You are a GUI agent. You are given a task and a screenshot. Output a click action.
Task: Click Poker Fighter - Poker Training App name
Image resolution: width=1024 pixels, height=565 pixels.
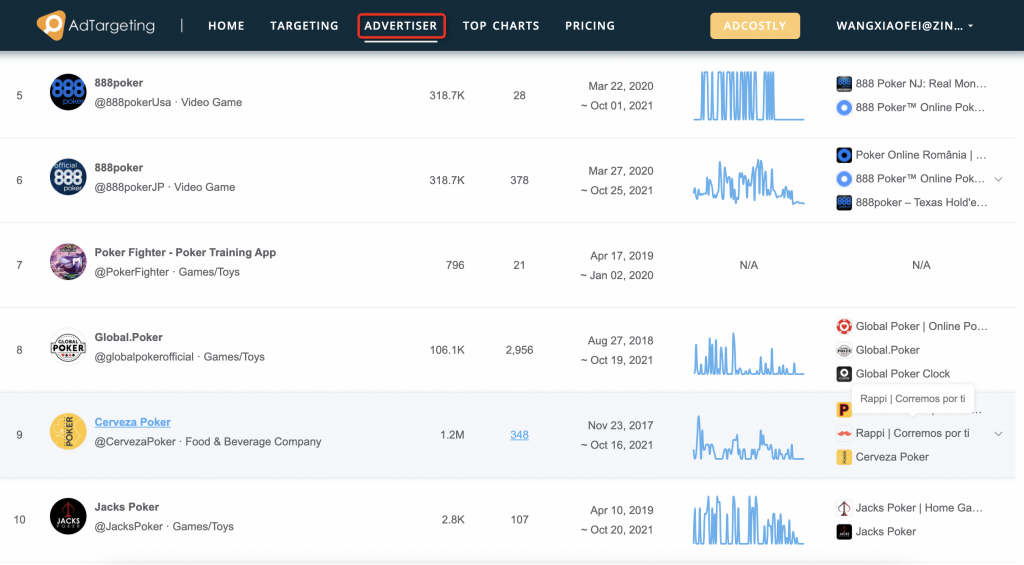pyautogui.click(x=185, y=252)
